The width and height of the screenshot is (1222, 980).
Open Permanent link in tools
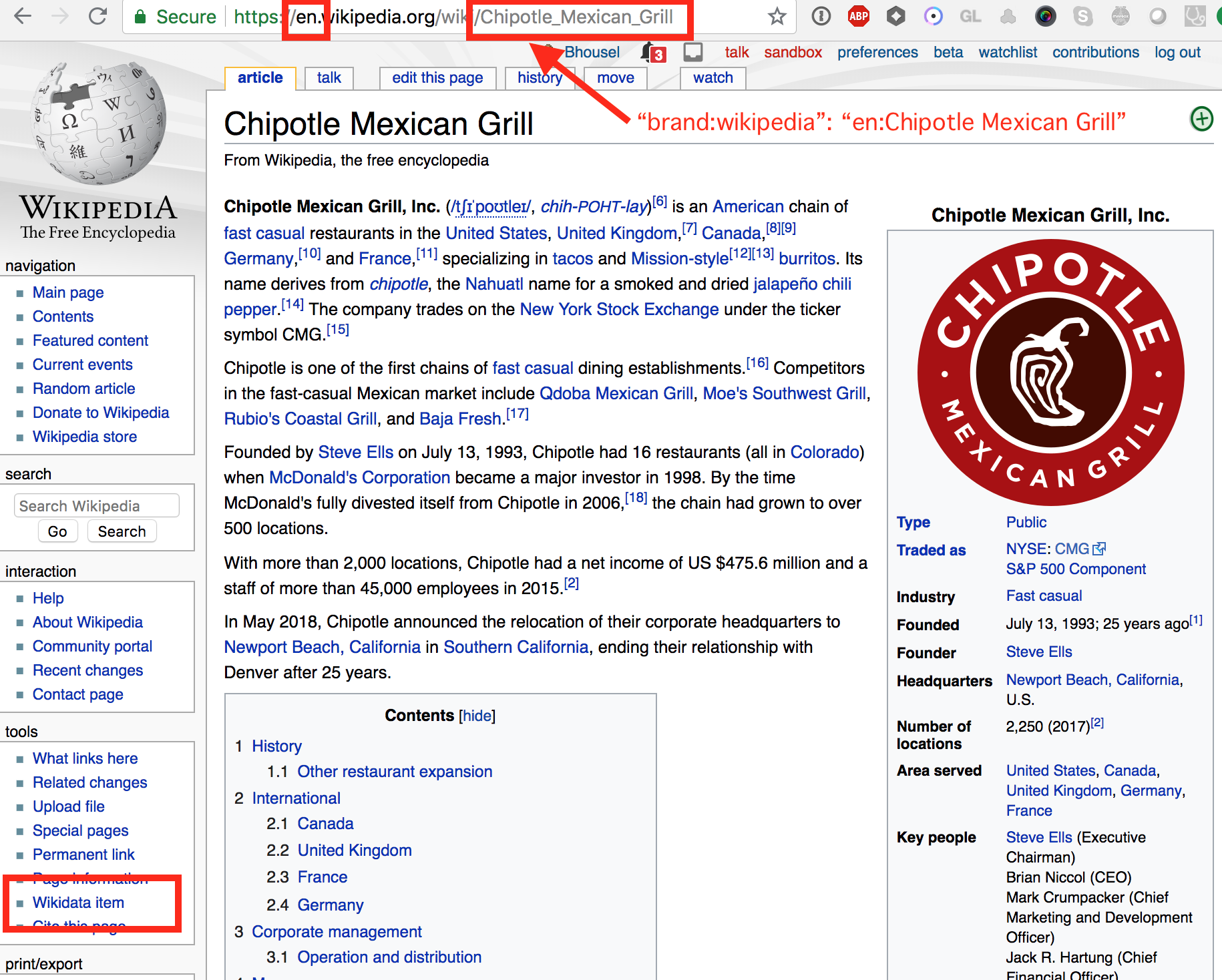83,854
